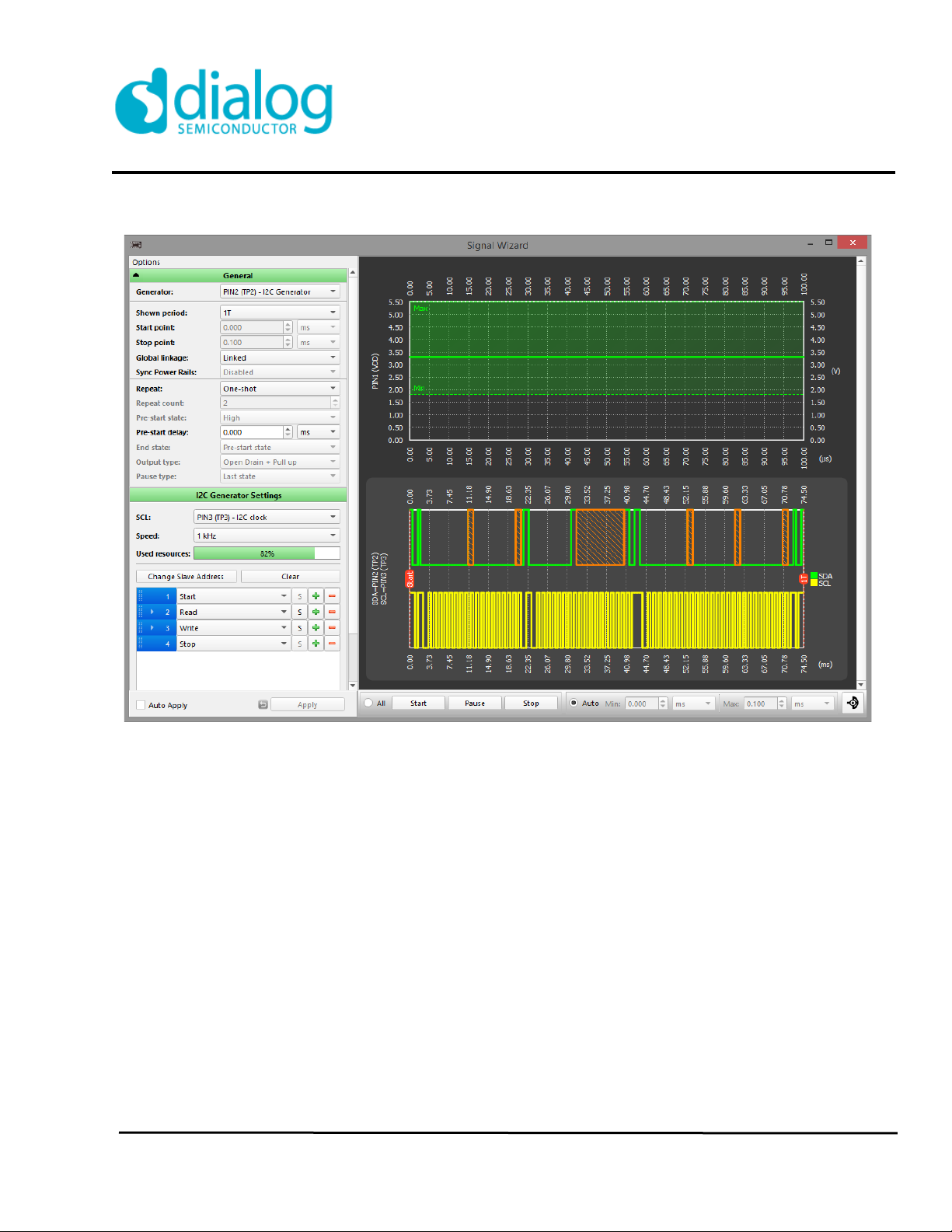The height and width of the screenshot is (1232, 952).
Task: Select the All radio button
Action: 368,703
